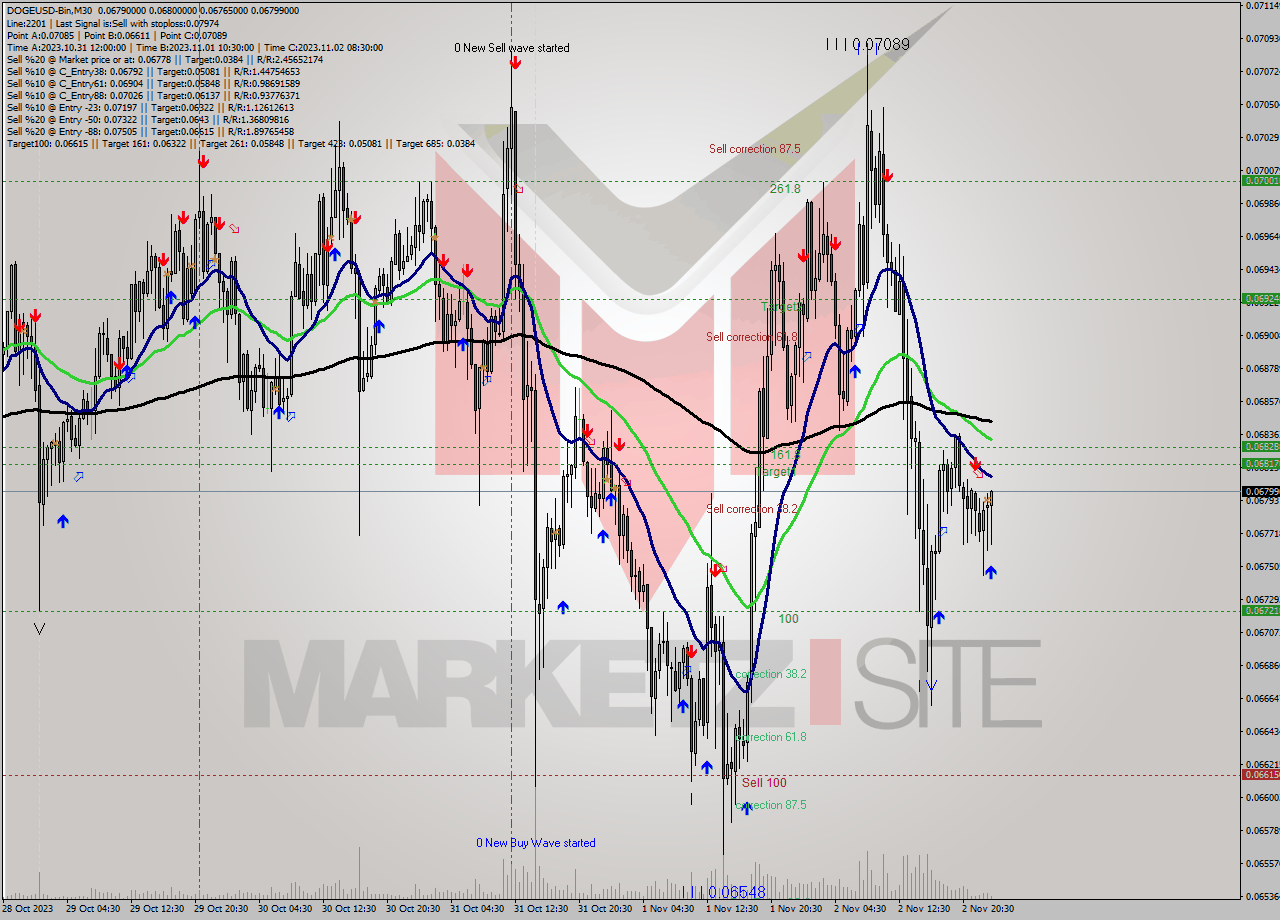Image resolution: width=1280 pixels, height=920 pixels.
Task: Click the green '100' level label
Action: [788, 619]
